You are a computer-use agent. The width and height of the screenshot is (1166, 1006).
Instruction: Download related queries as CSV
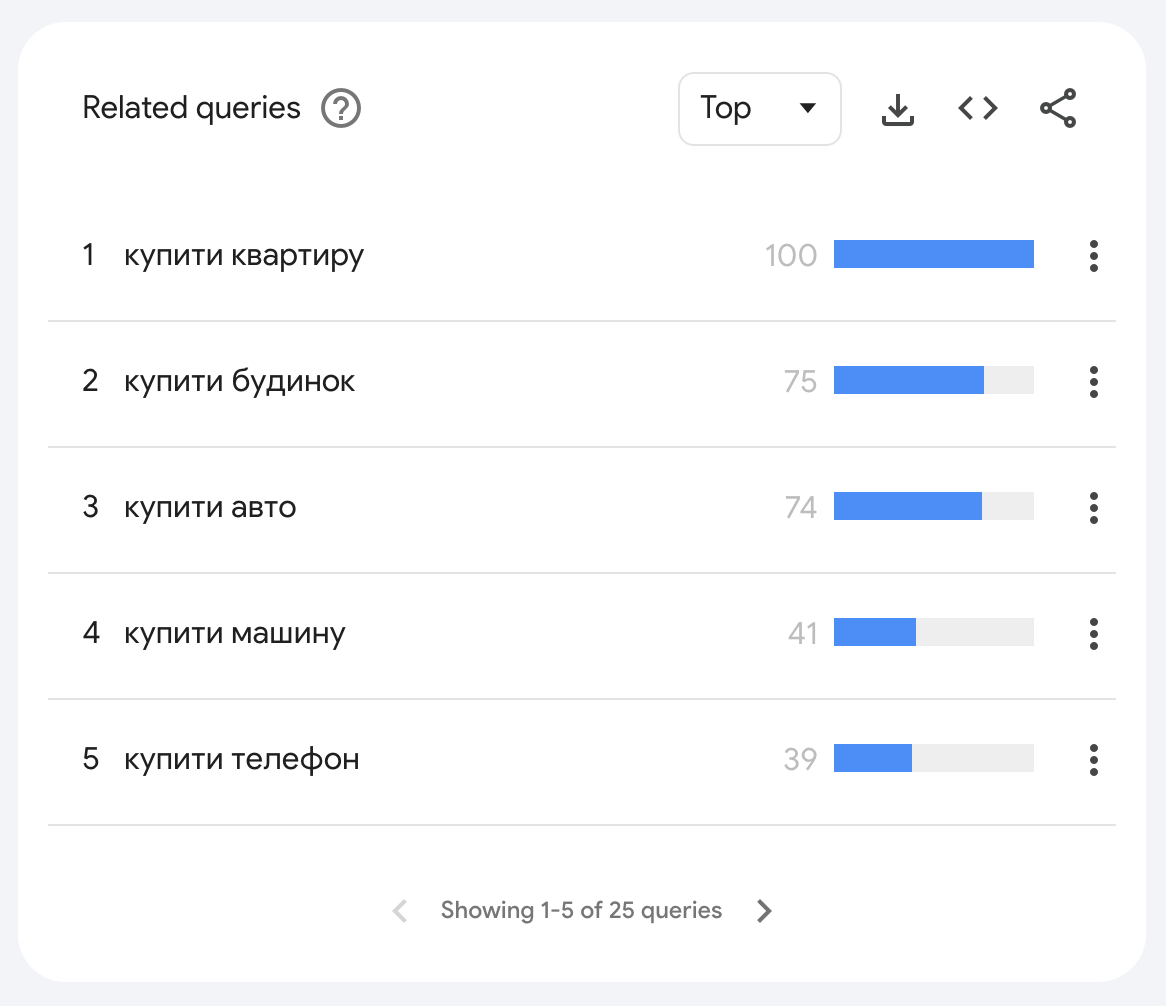click(898, 109)
